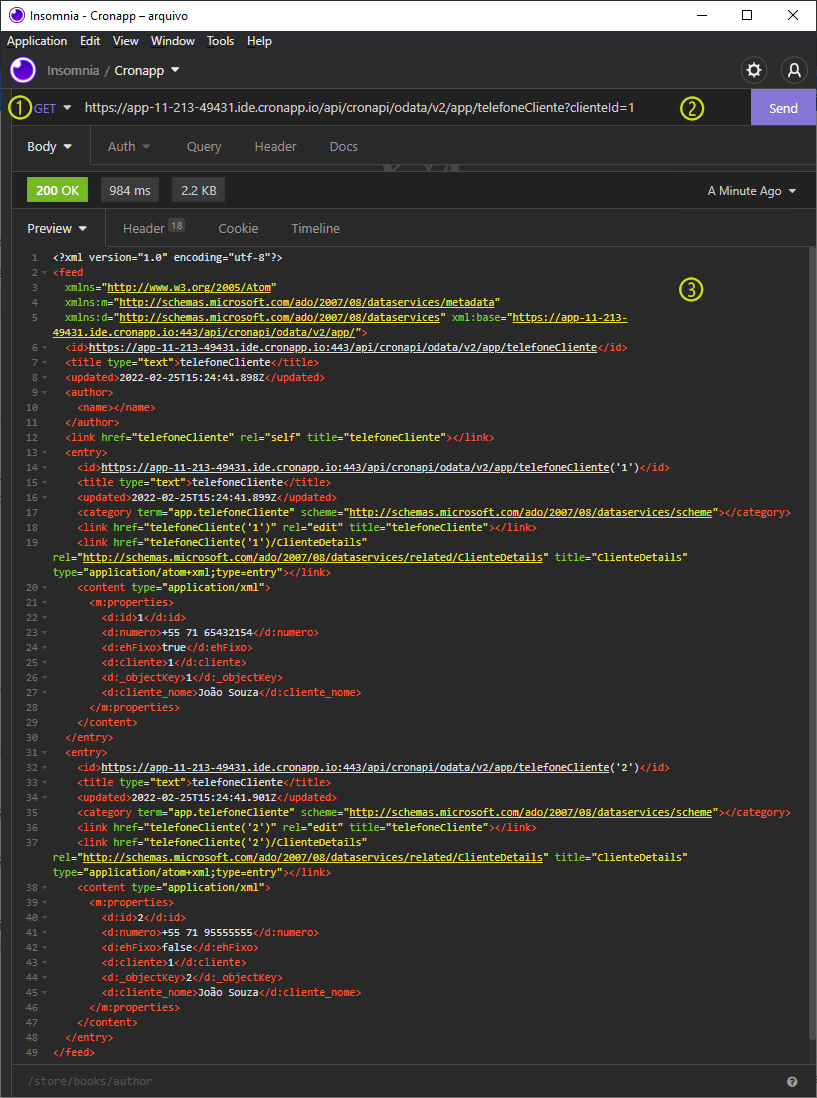Click the 2.2 KB response size tag
Image resolution: width=817 pixels, height=1098 pixels.
199,190
